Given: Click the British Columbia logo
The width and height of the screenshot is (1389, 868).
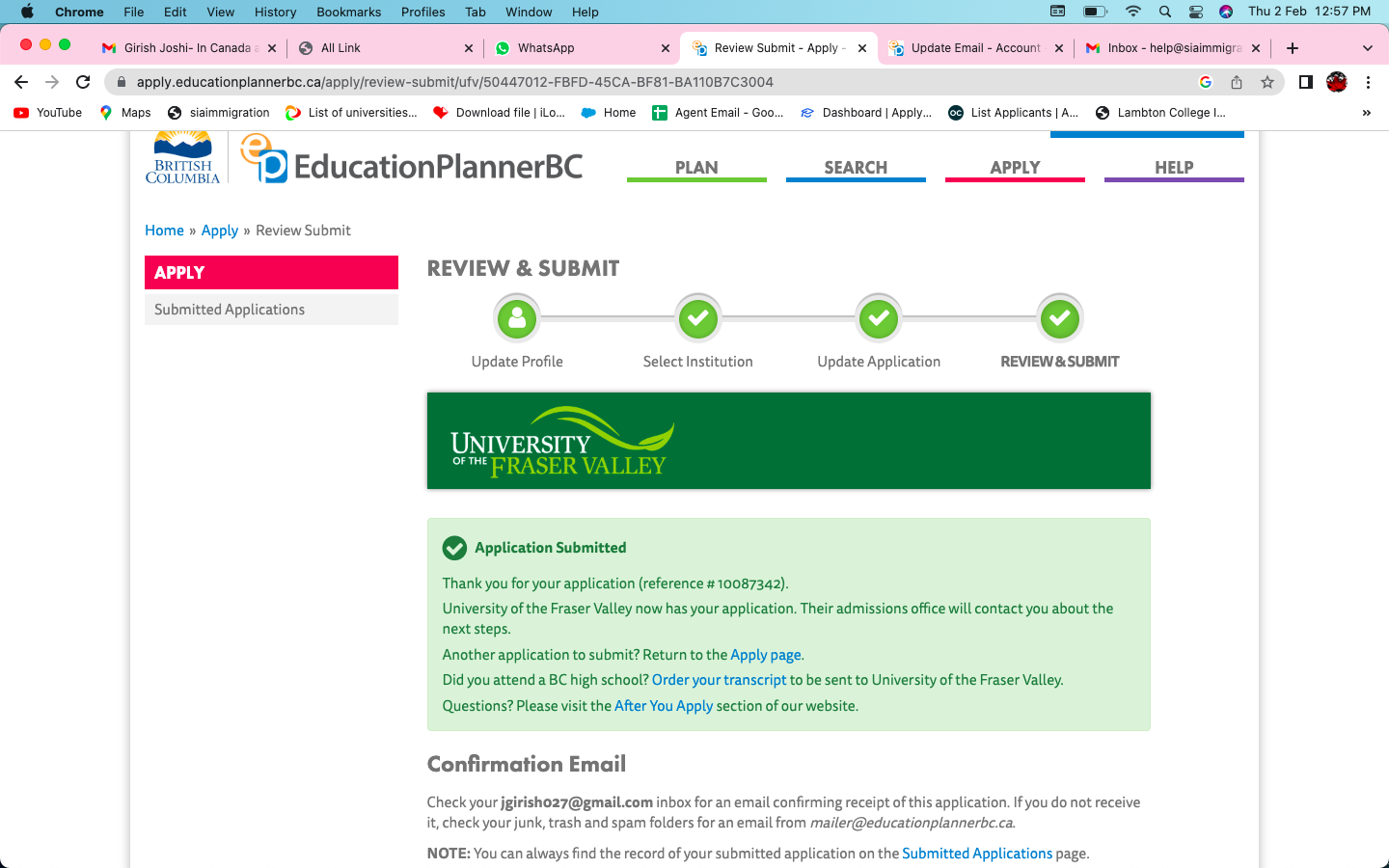Looking at the screenshot, I should 183,157.
